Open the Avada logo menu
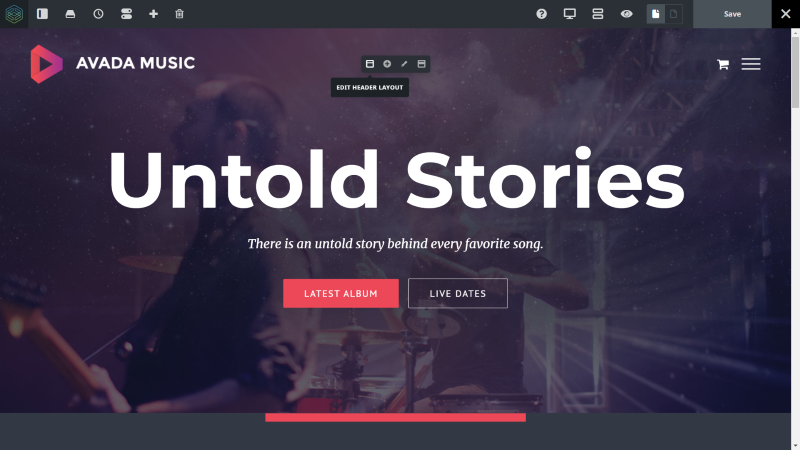 [x=14, y=14]
